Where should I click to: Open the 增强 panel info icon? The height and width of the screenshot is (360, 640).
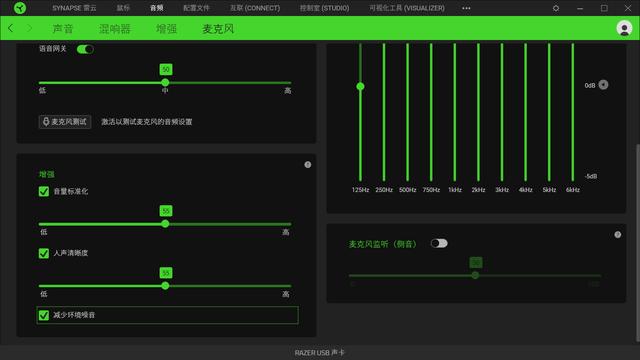point(308,164)
